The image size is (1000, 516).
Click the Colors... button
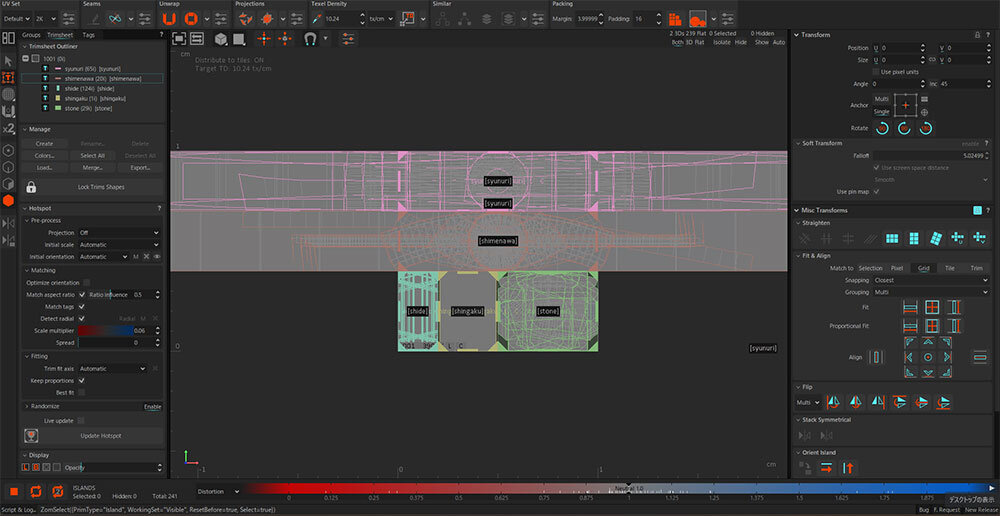pyautogui.click(x=45, y=156)
